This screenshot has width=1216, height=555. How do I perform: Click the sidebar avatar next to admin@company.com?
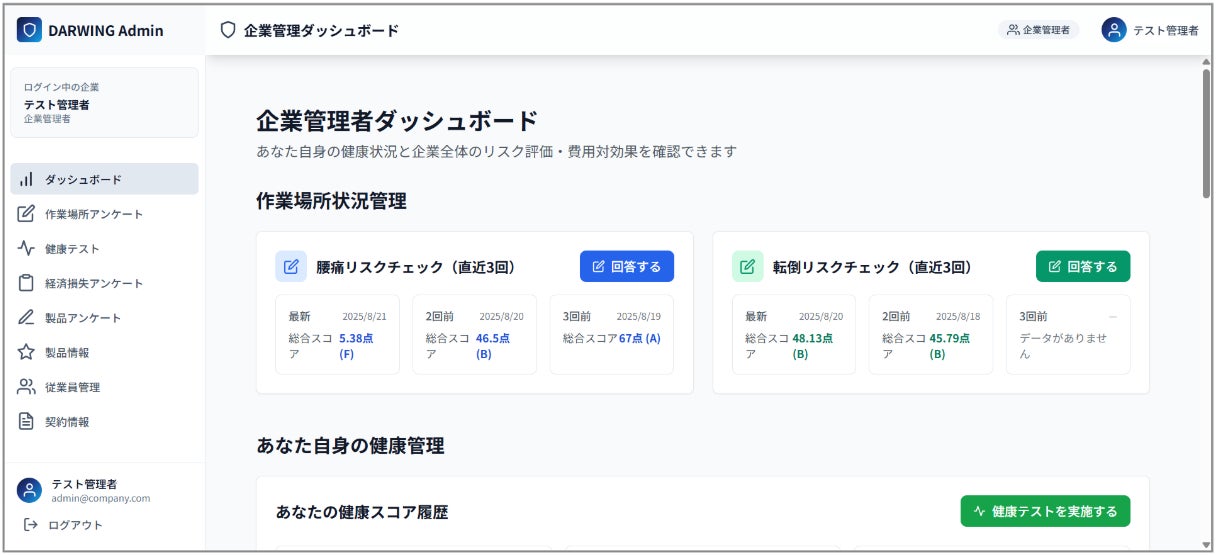point(30,490)
